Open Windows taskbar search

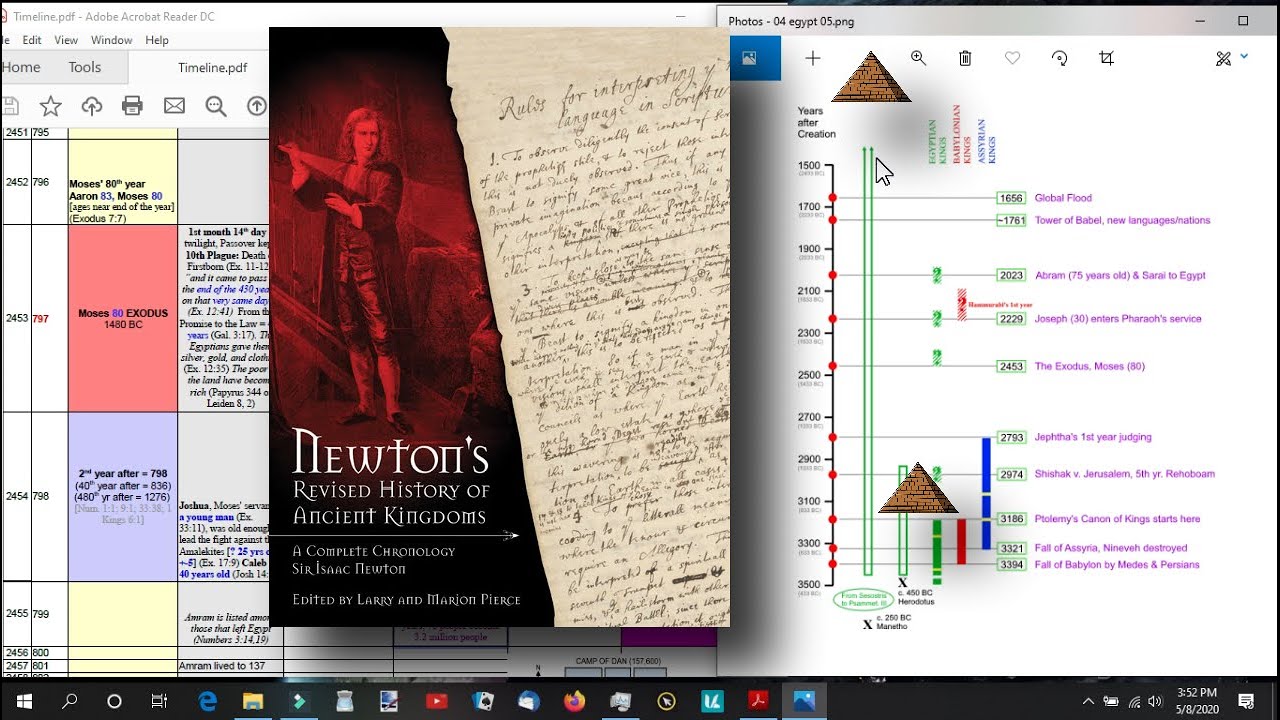click(70, 701)
